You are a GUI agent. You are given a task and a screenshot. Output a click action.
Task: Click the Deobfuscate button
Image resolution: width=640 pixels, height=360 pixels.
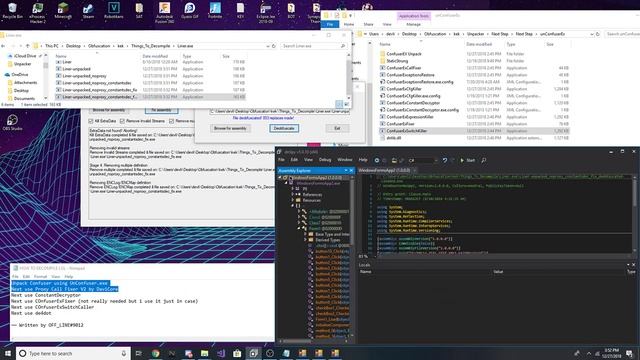(284, 128)
